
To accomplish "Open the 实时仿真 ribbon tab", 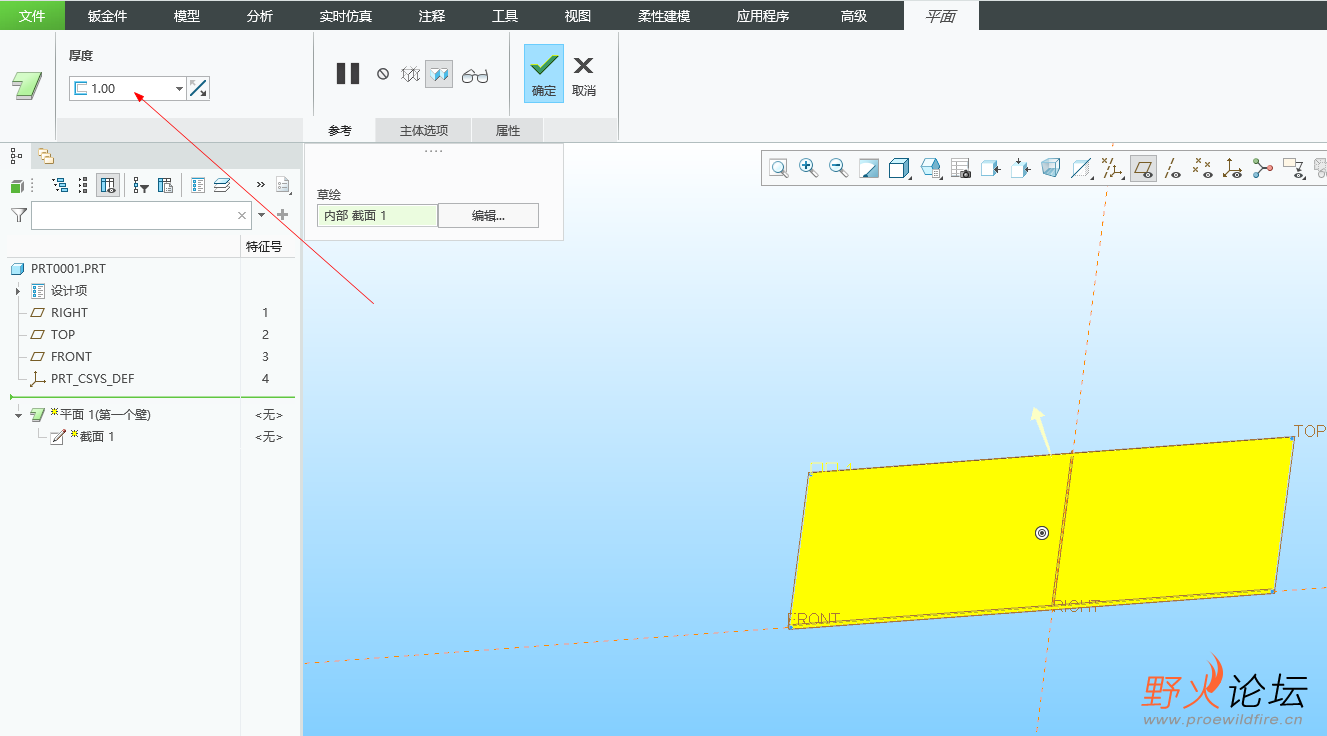I will pyautogui.click(x=345, y=16).
